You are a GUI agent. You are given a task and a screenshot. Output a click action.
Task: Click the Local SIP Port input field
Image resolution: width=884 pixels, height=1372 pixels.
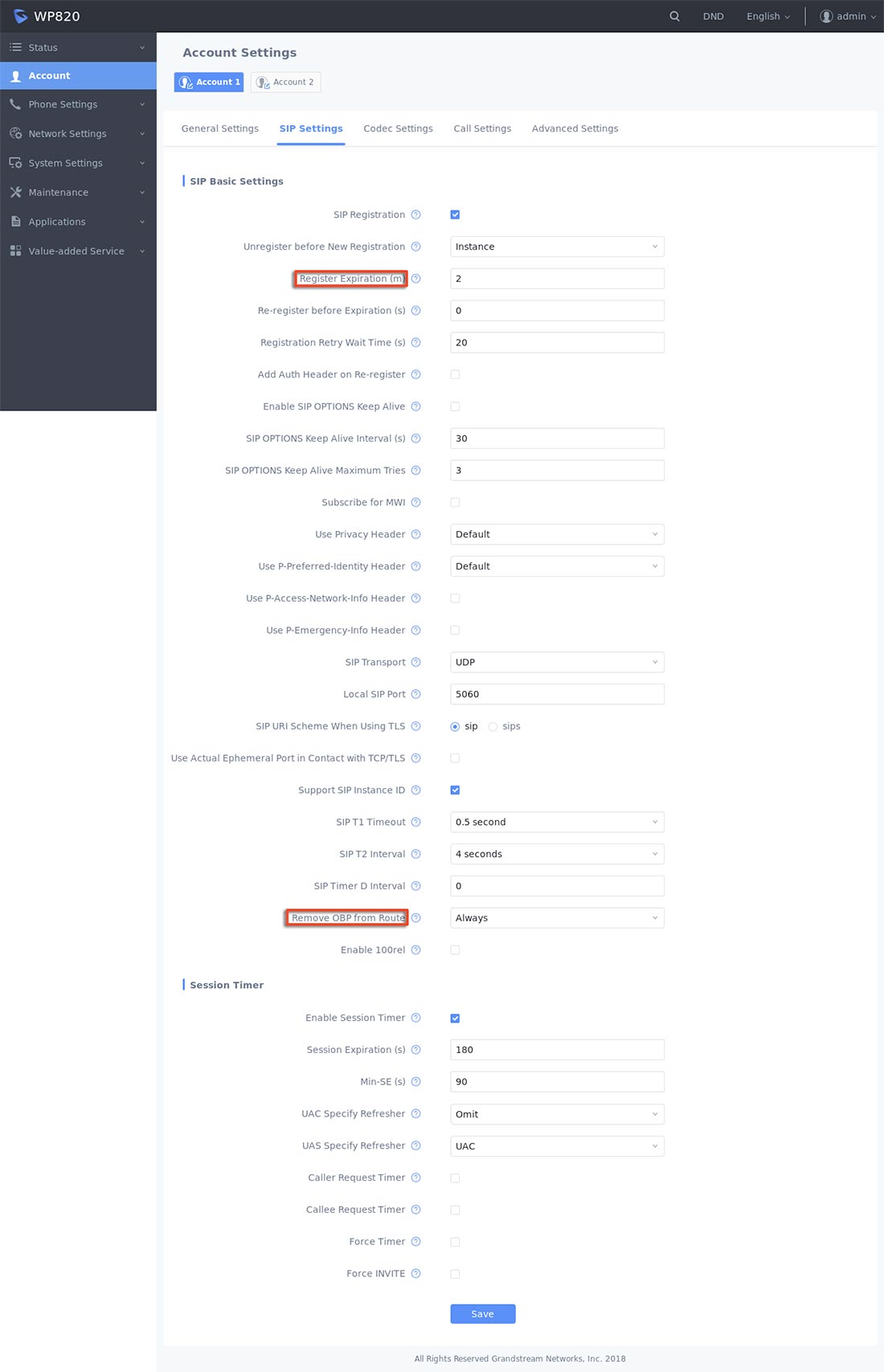tap(557, 694)
